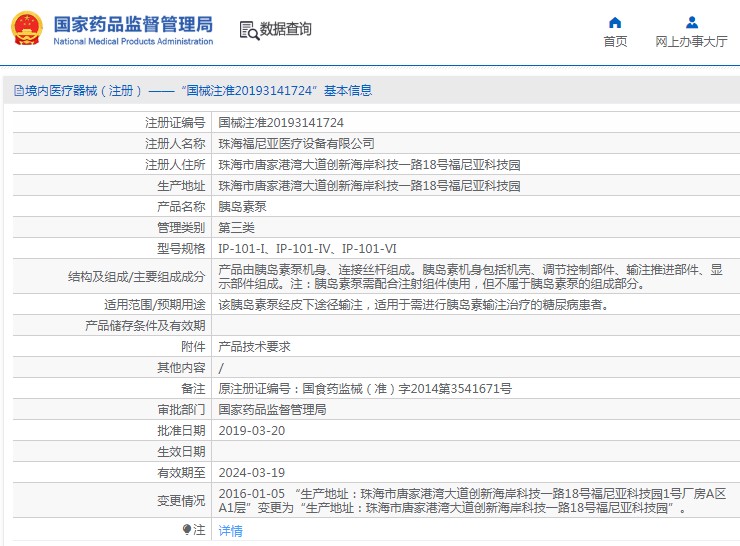Image resolution: width=740 pixels, height=546 pixels.
Task: Open the data query magnifier icon
Action: pyautogui.click(x=249, y=30)
